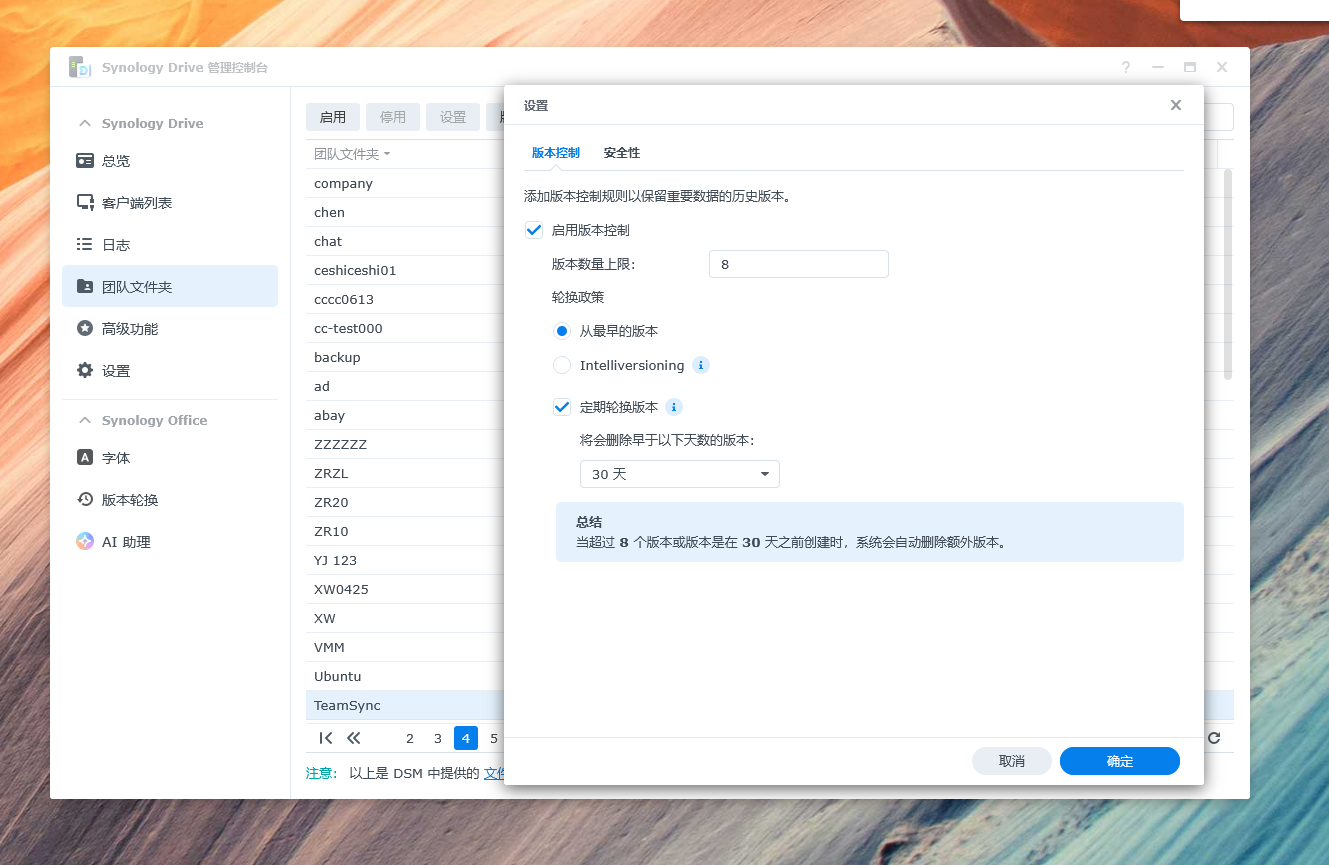Switch to the 安全性 security tab
The image size is (1329, 865).
pyautogui.click(x=621, y=152)
